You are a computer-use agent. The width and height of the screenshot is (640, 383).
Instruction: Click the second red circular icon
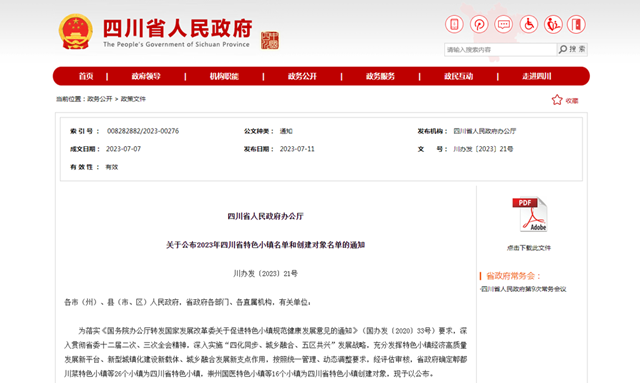click(479, 24)
